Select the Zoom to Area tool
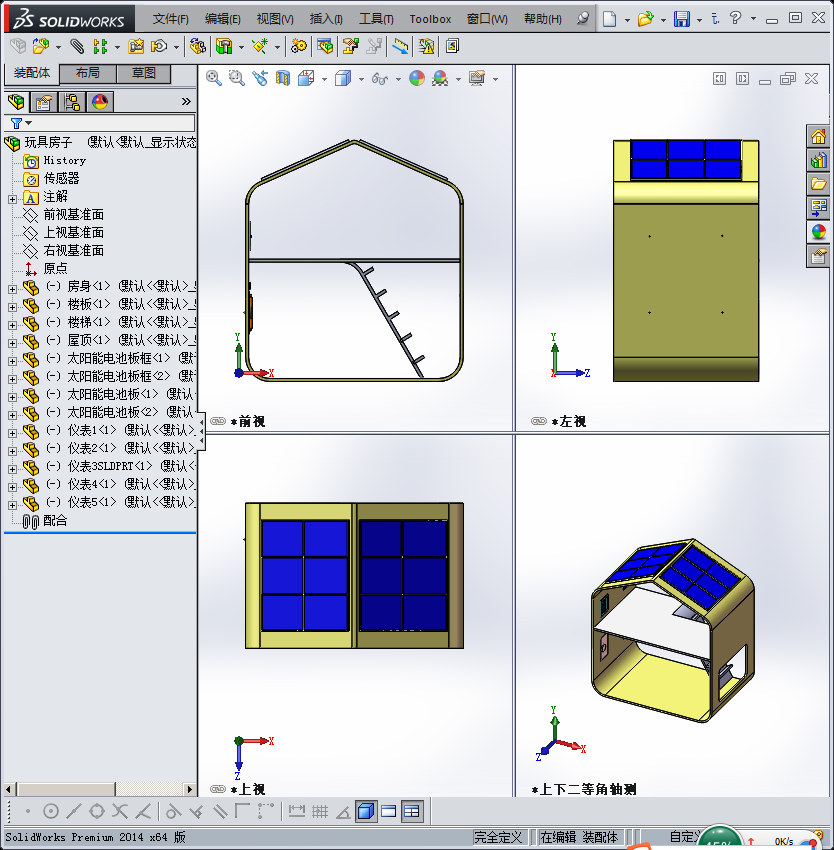Image resolution: width=834 pixels, height=850 pixels. point(236,79)
